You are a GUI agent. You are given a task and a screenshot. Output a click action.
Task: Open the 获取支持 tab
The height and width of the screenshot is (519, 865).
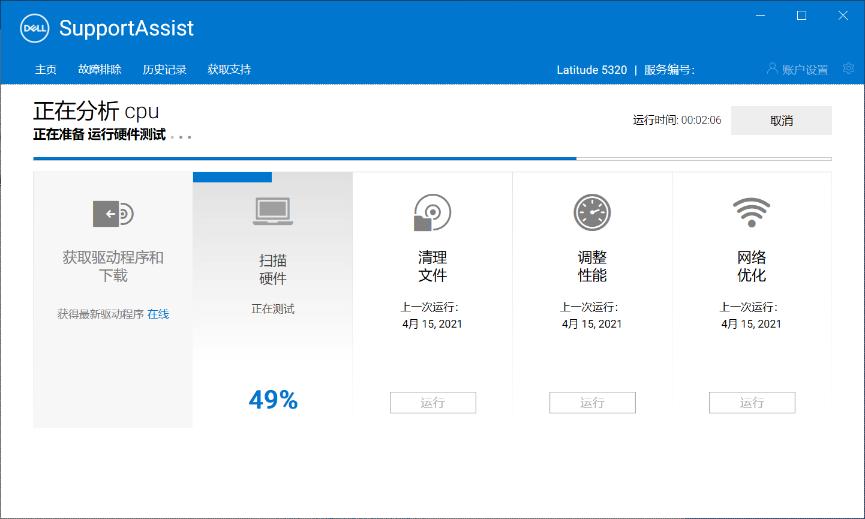[229, 69]
